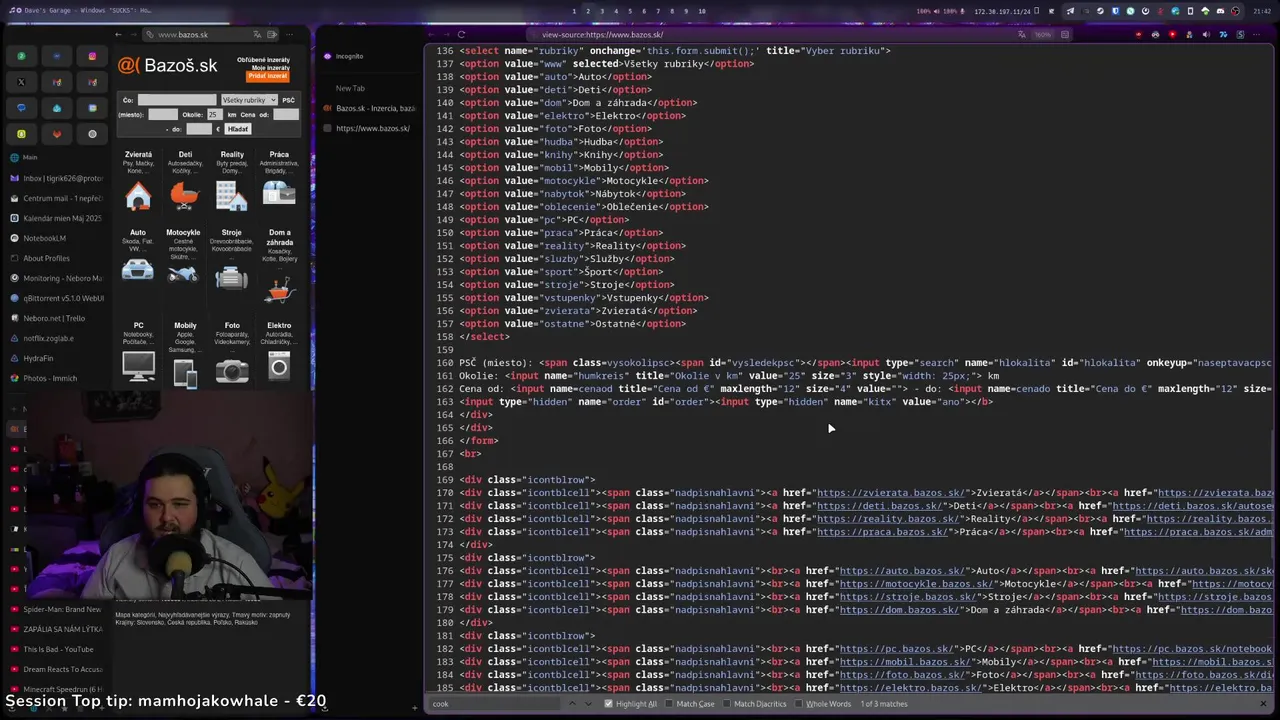Click the Cena od price field
Viewport: 1280px width, 720px height.
[x=286, y=115]
